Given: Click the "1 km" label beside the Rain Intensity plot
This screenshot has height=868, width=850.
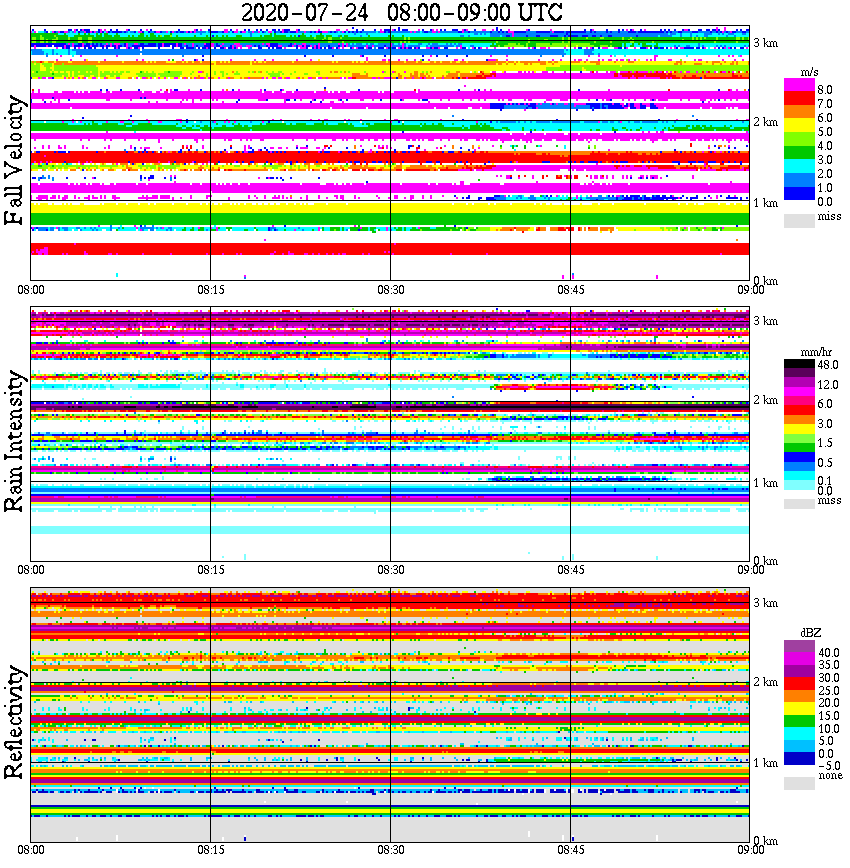Looking at the screenshot, I should (765, 483).
